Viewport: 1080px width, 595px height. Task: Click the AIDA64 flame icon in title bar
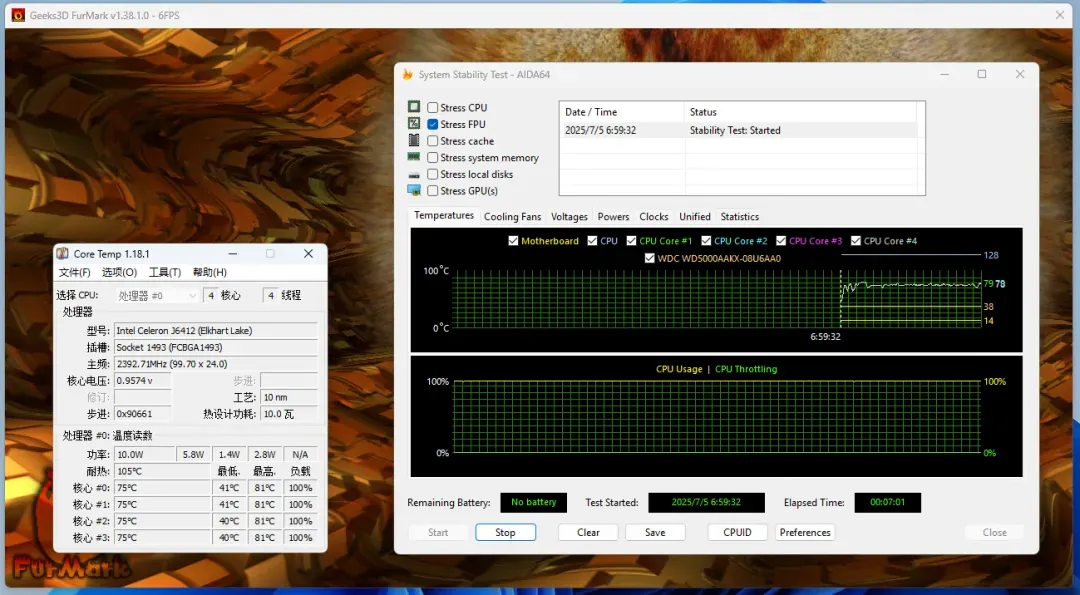click(408, 74)
